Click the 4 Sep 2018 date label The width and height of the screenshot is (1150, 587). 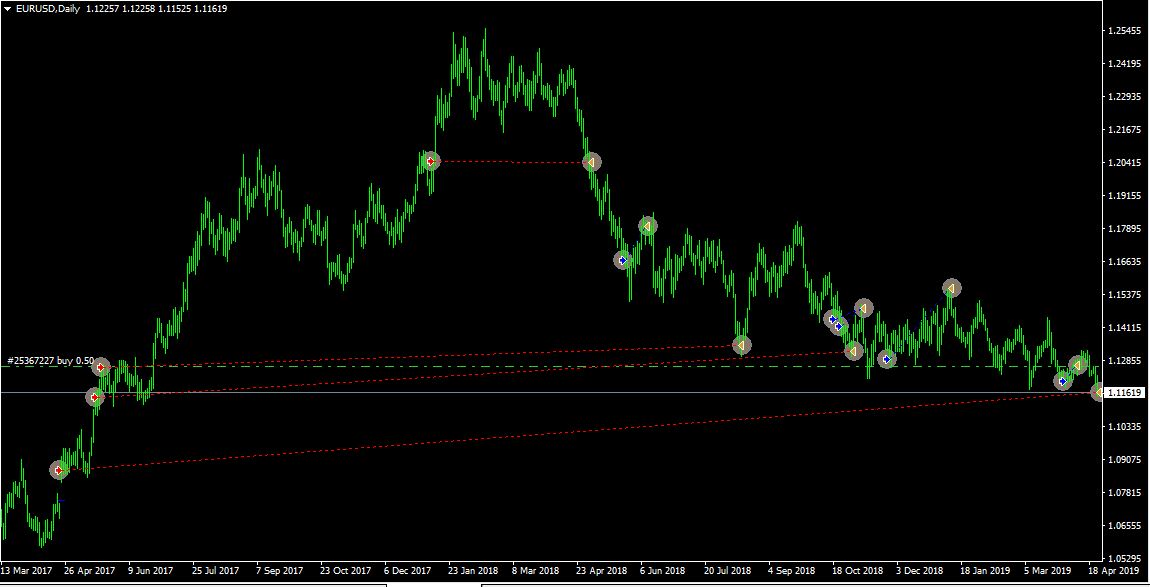point(791,570)
